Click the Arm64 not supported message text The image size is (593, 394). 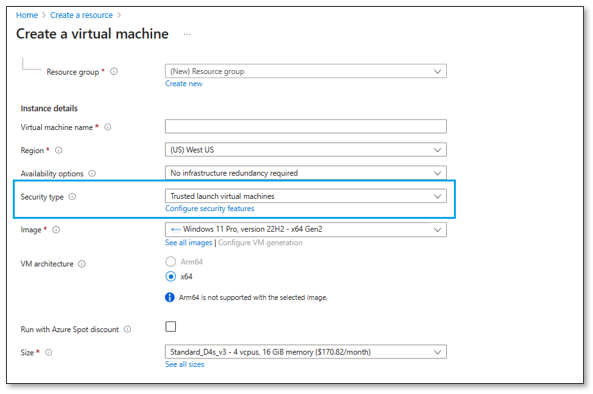(x=253, y=298)
